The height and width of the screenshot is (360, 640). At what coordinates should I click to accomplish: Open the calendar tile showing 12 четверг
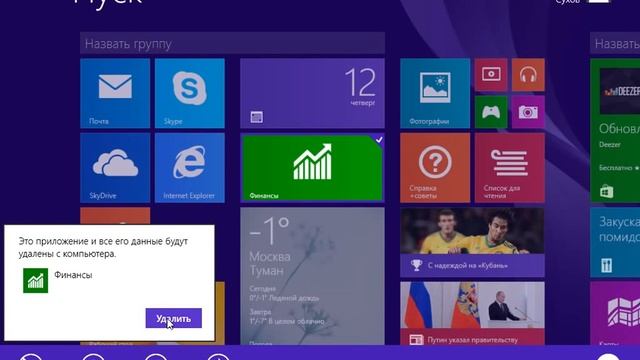point(312,93)
